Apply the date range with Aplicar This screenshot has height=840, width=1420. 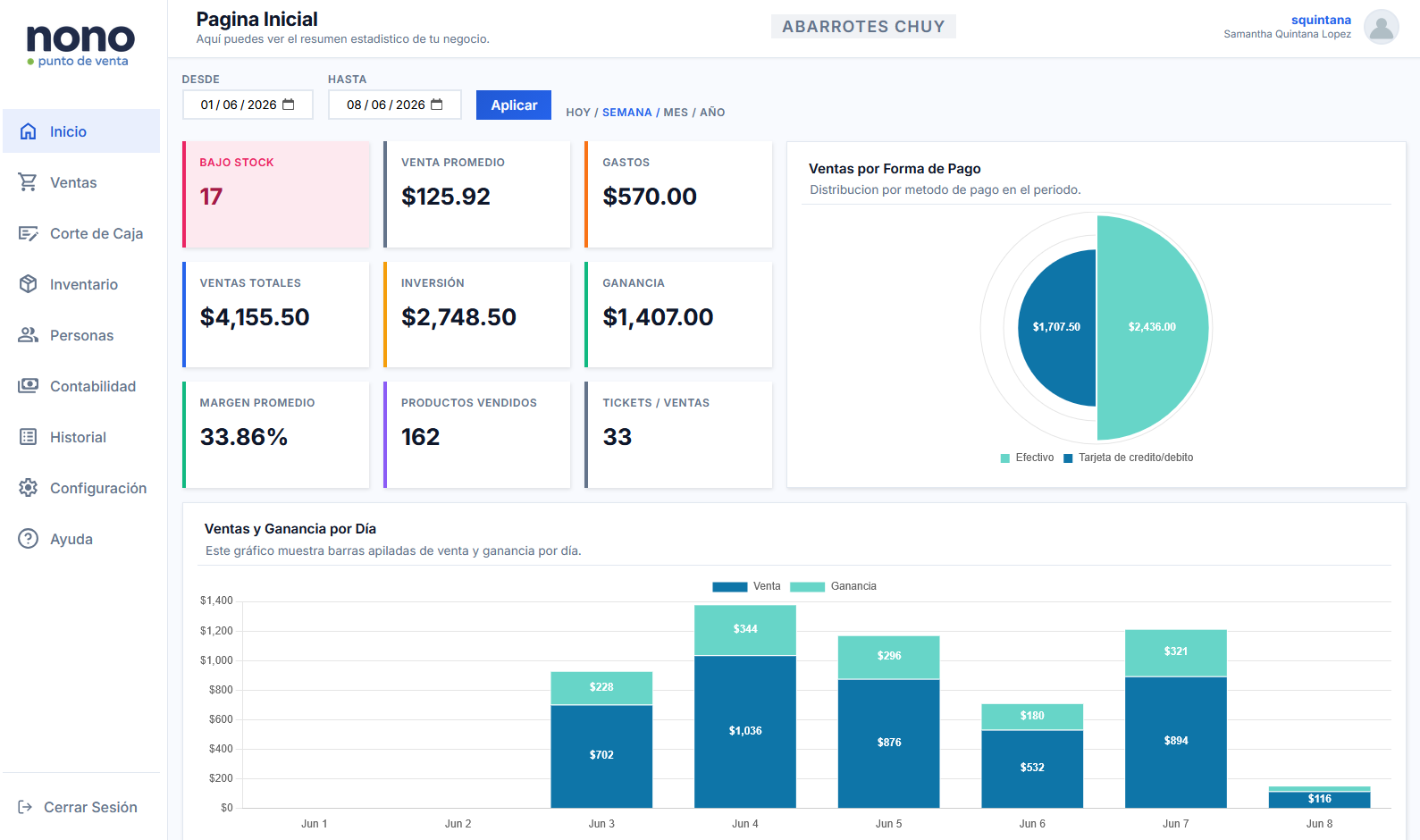(x=514, y=105)
